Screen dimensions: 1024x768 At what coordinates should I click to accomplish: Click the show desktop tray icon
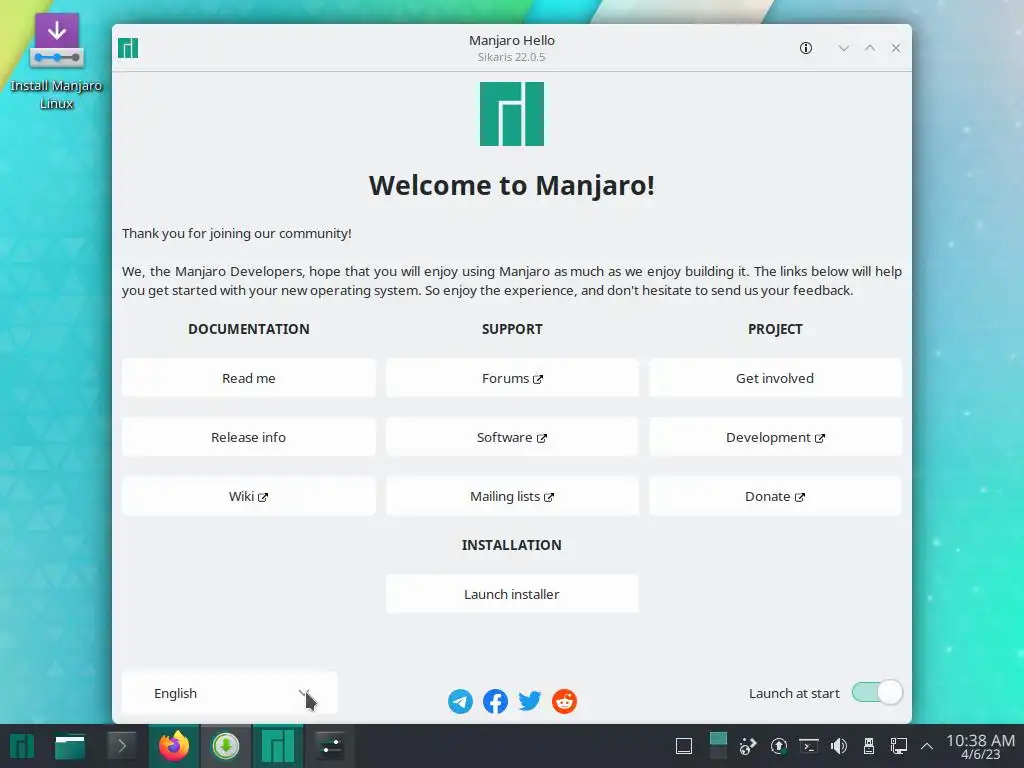(684, 746)
